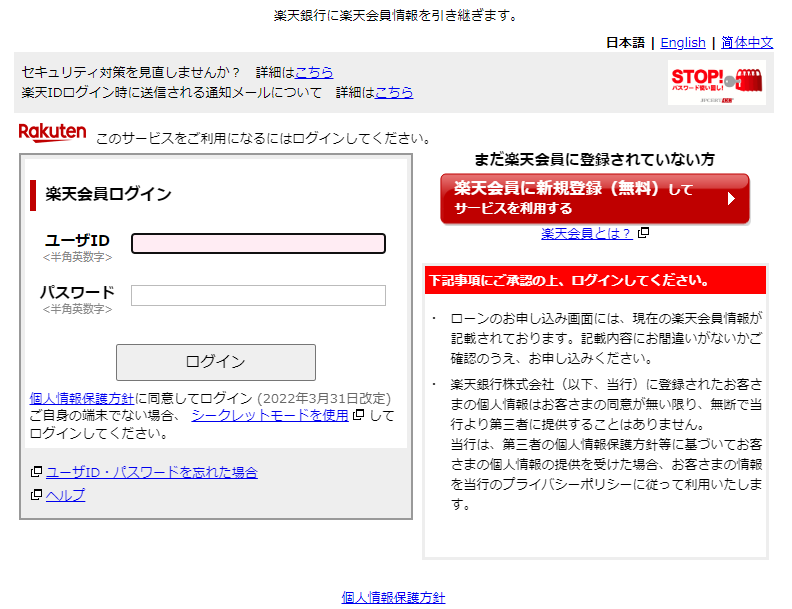Click the arrow on the red registration button

(731, 198)
